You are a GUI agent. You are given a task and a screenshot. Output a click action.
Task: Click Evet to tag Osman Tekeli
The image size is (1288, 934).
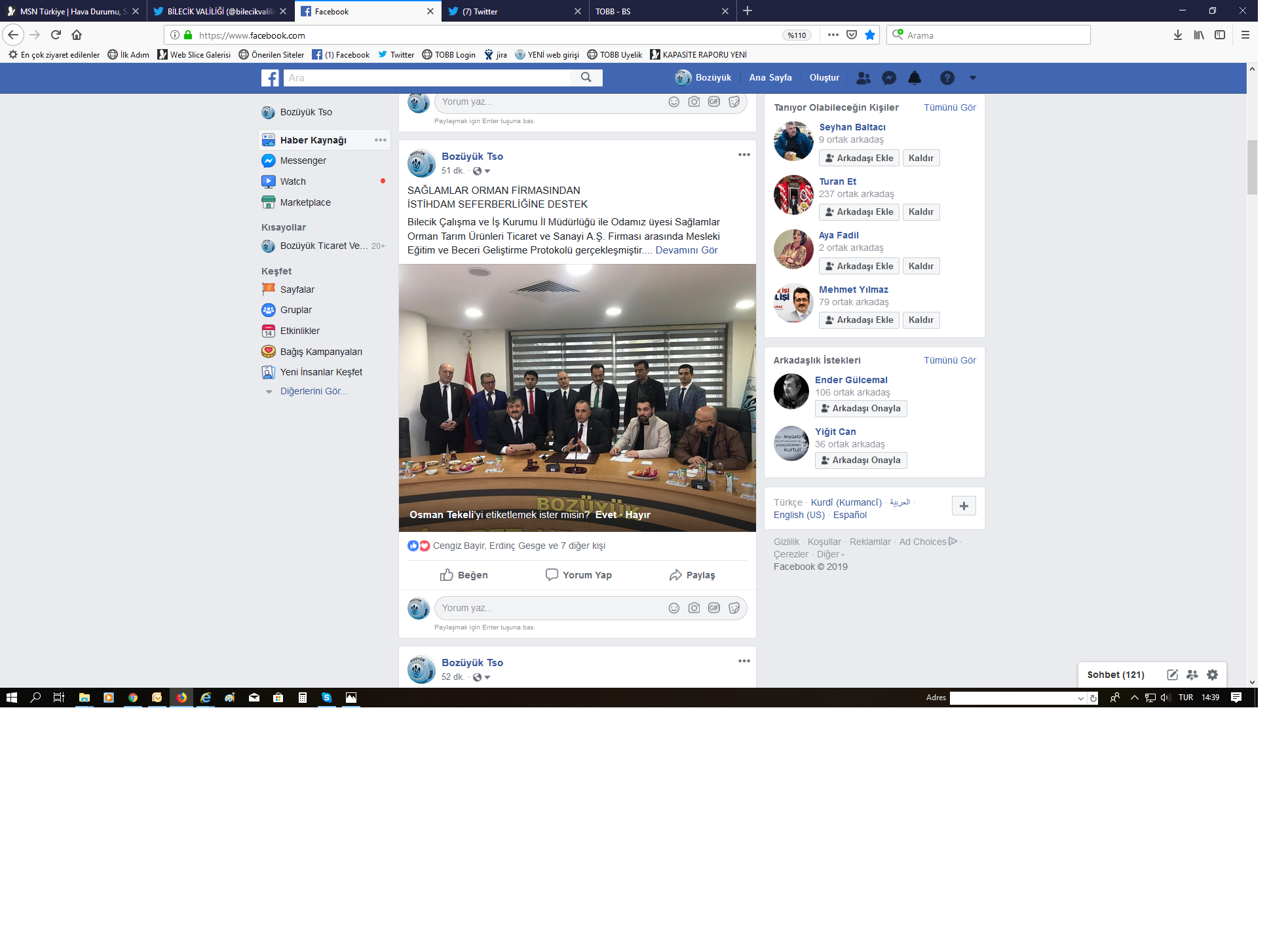click(606, 515)
